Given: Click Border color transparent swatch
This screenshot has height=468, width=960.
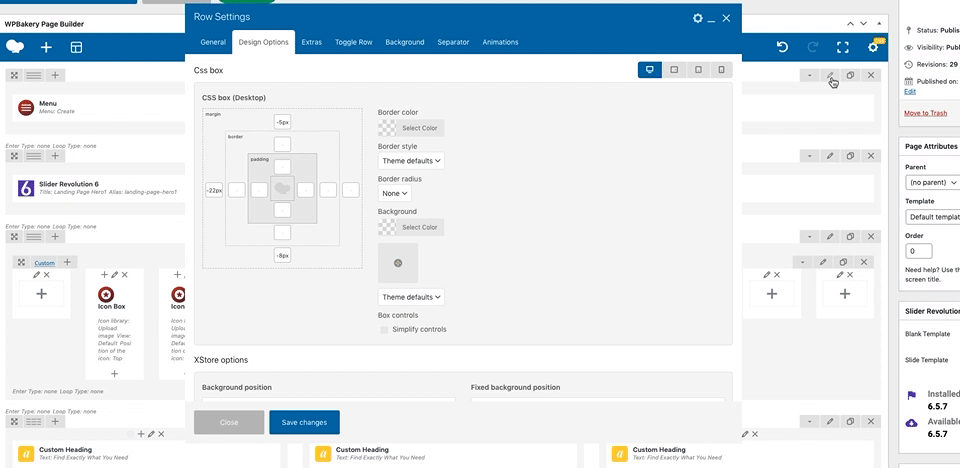Looking at the screenshot, I should (x=387, y=128).
